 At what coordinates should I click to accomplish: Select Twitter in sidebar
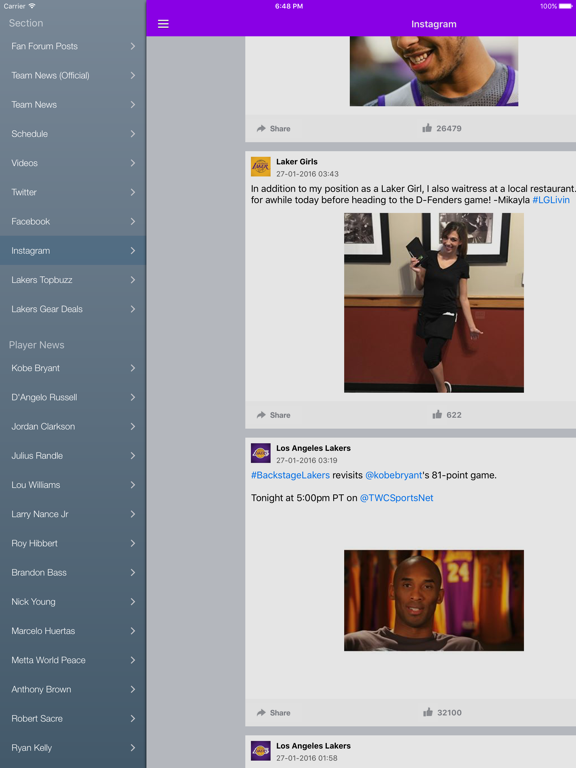click(x=73, y=192)
